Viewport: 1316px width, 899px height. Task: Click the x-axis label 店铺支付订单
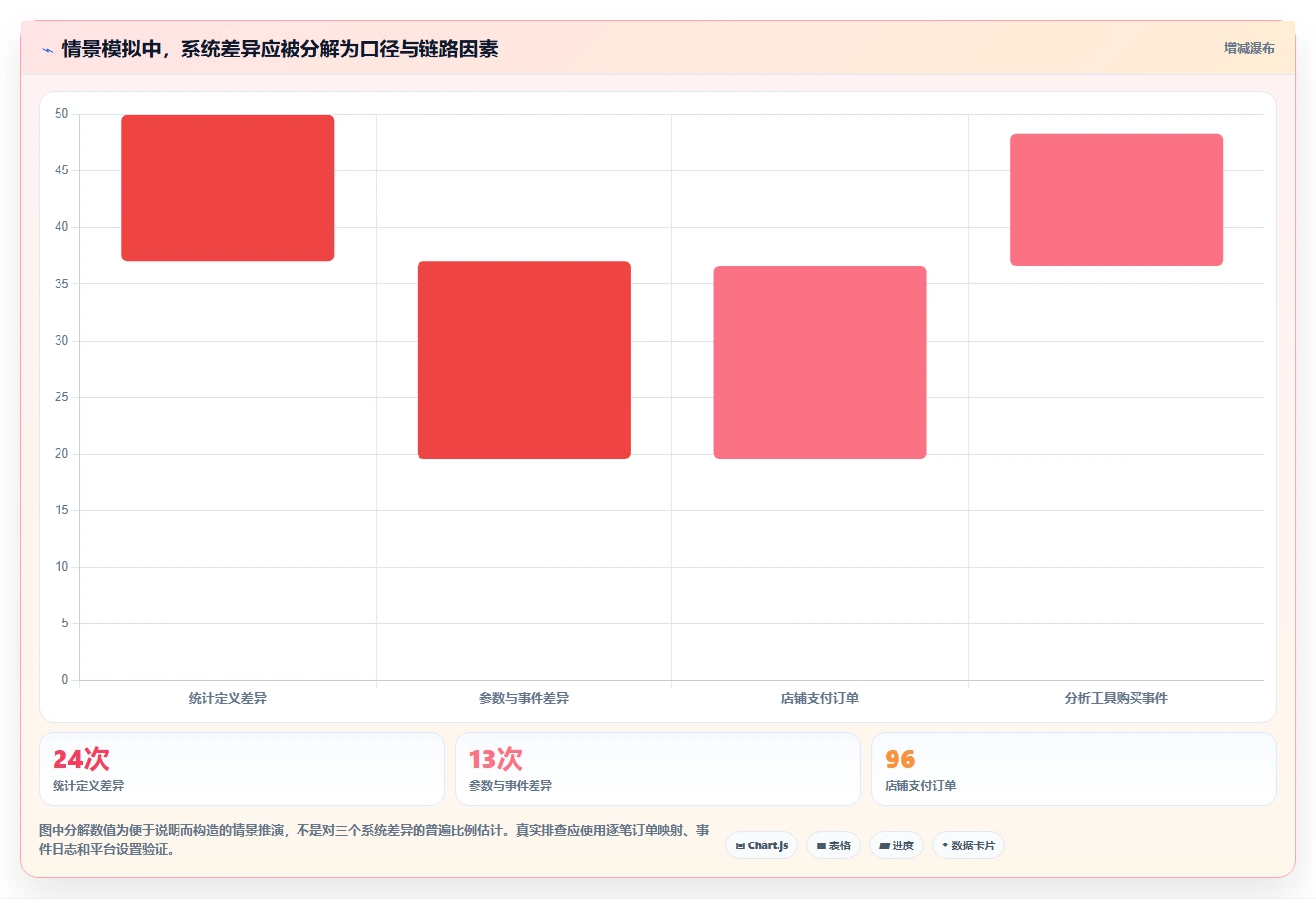click(x=820, y=698)
